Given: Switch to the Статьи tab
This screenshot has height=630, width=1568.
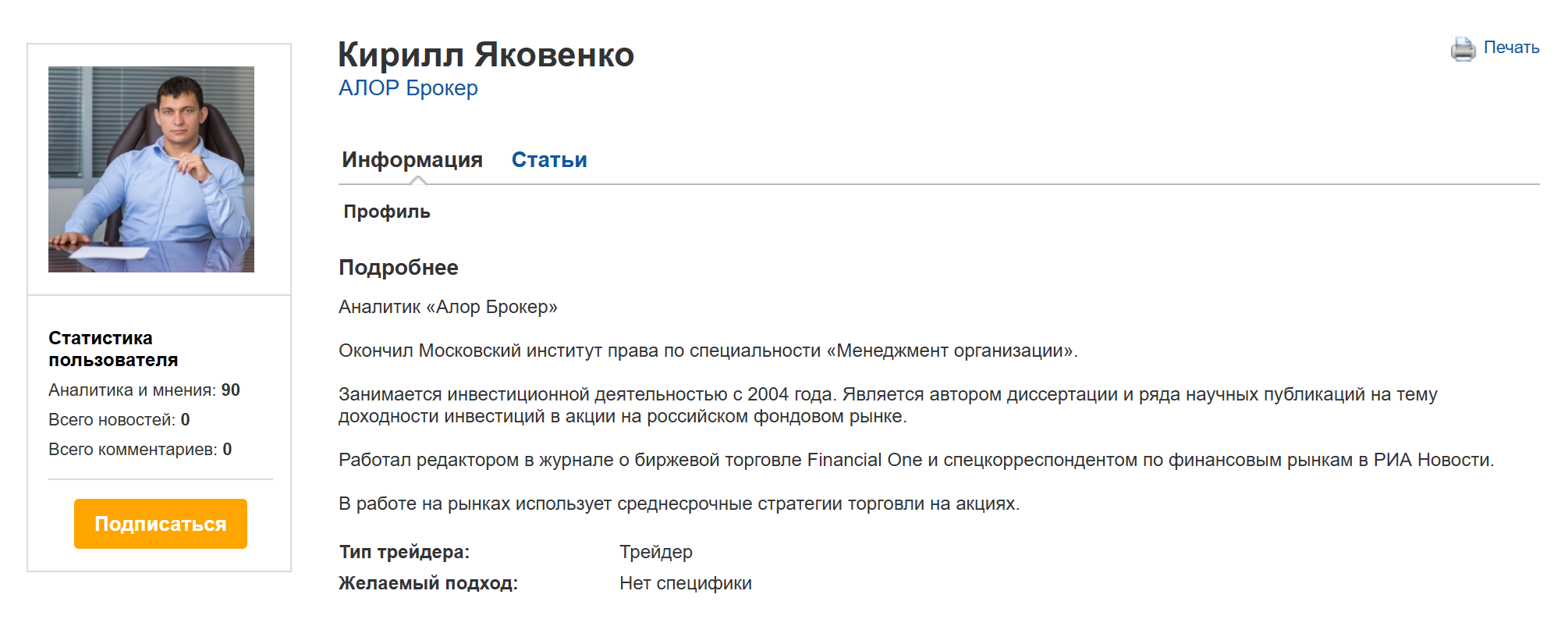Looking at the screenshot, I should pos(549,160).
